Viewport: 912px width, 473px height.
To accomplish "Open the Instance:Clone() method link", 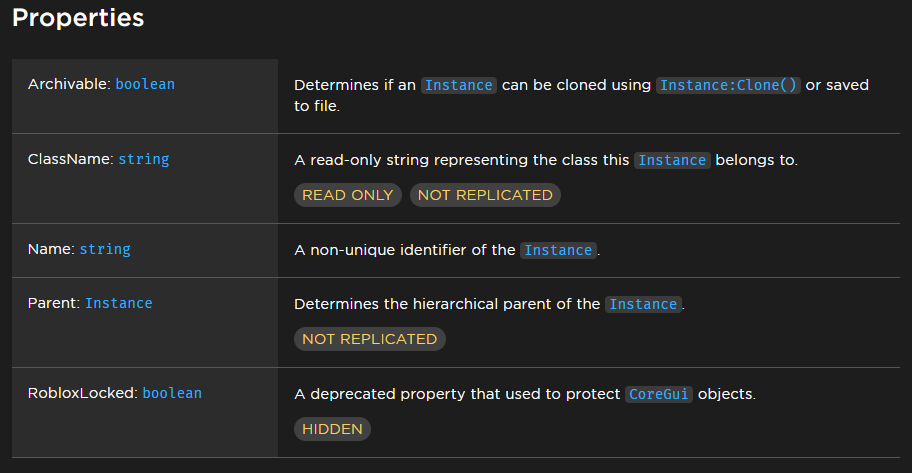I will (x=728, y=85).
